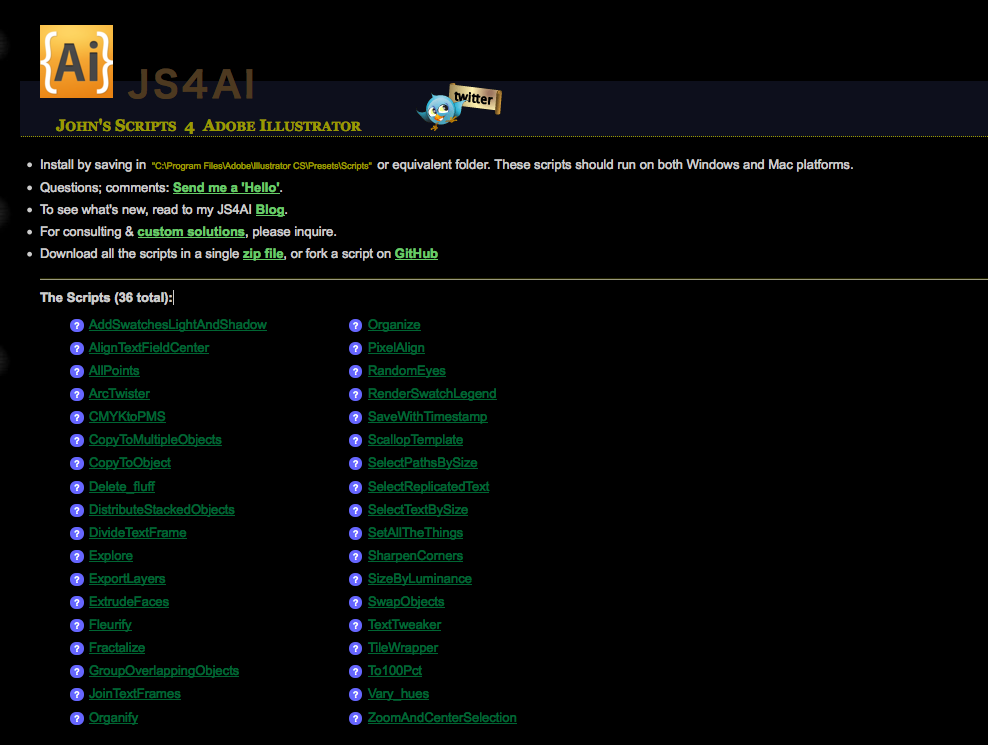
Task: Open the DistributeStackedObjects script link
Action: tap(162, 509)
